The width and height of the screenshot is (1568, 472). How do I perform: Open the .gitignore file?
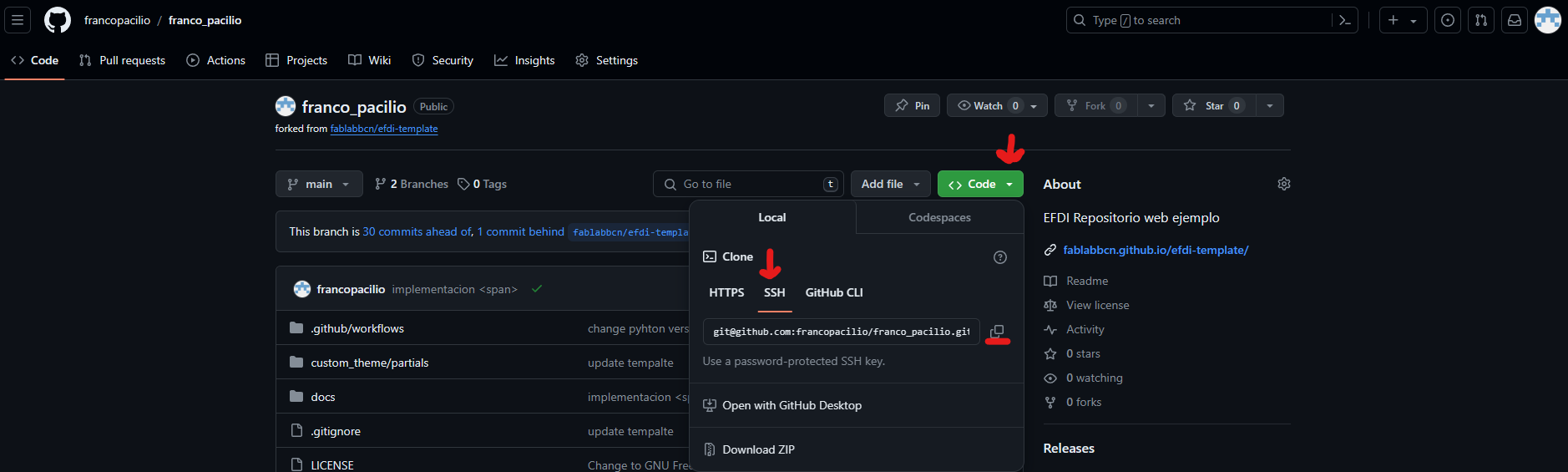point(336,431)
